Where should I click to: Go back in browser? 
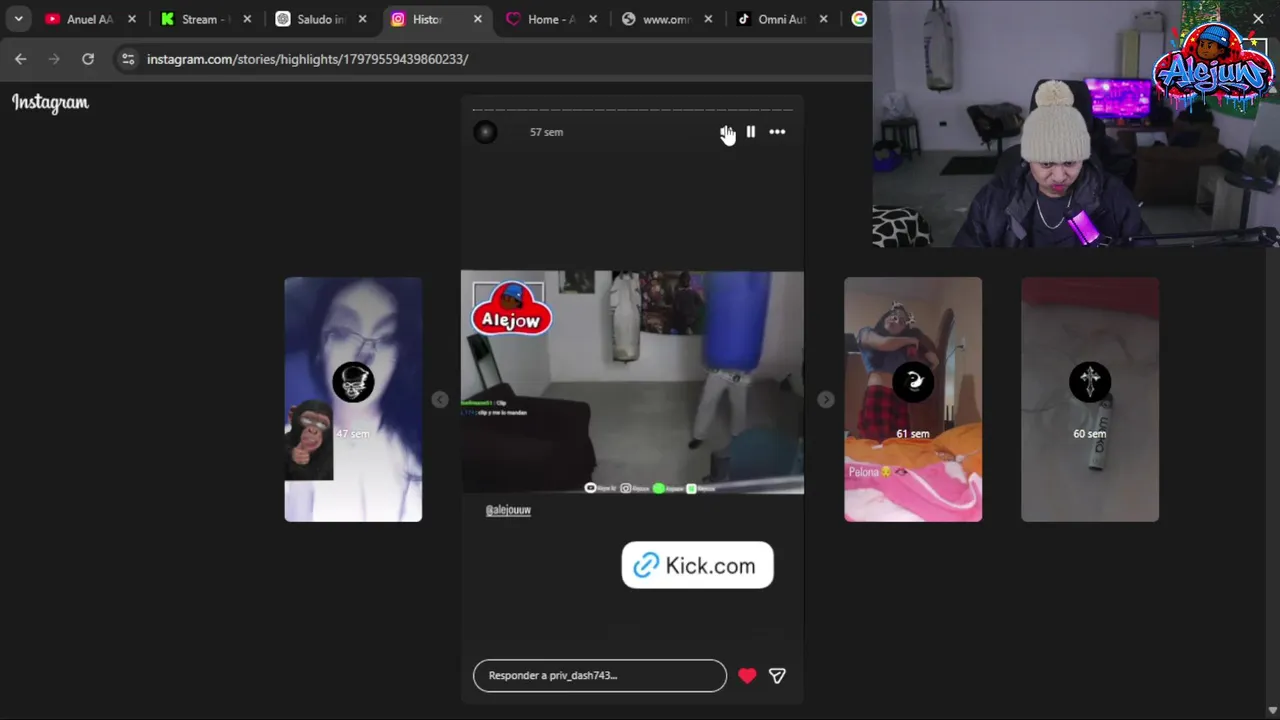[x=21, y=59]
